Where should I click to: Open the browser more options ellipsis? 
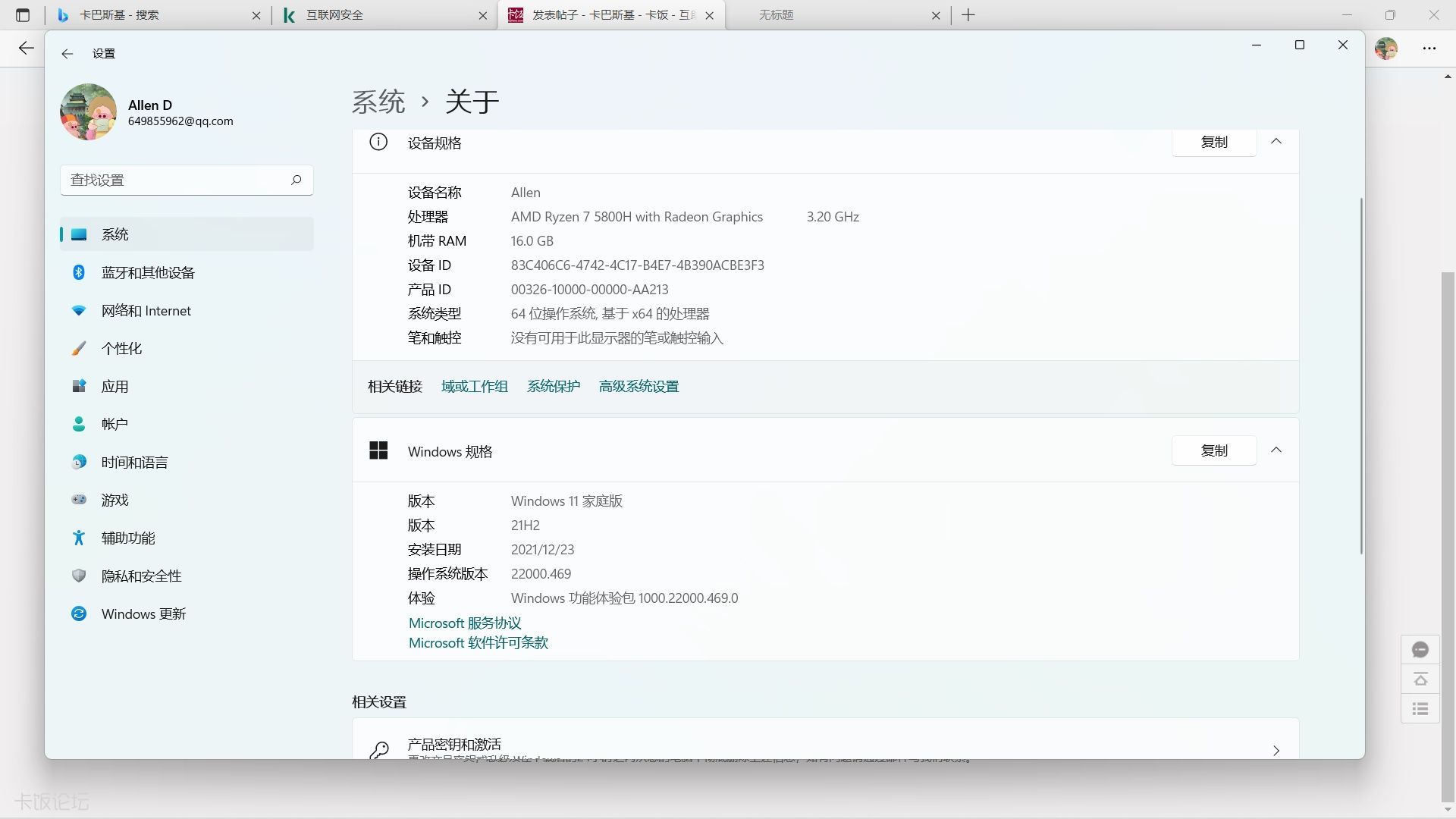[1429, 49]
